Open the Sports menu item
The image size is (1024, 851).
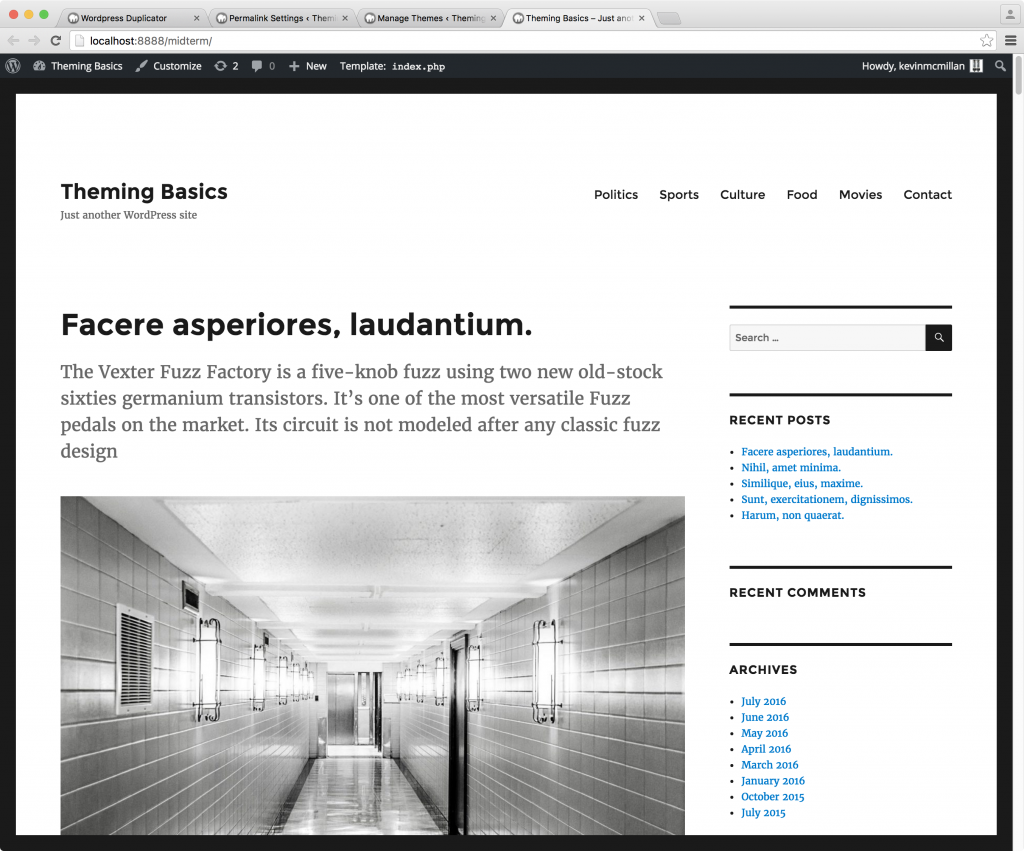[679, 195]
